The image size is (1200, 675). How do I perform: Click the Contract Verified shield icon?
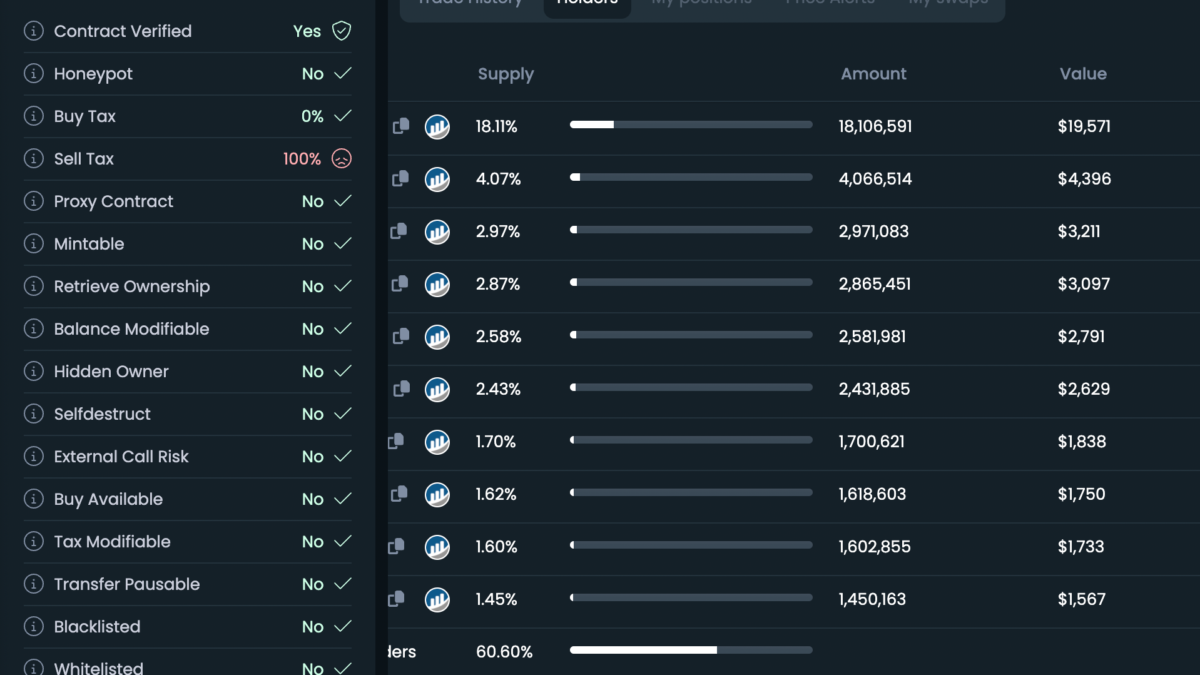(341, 31)
